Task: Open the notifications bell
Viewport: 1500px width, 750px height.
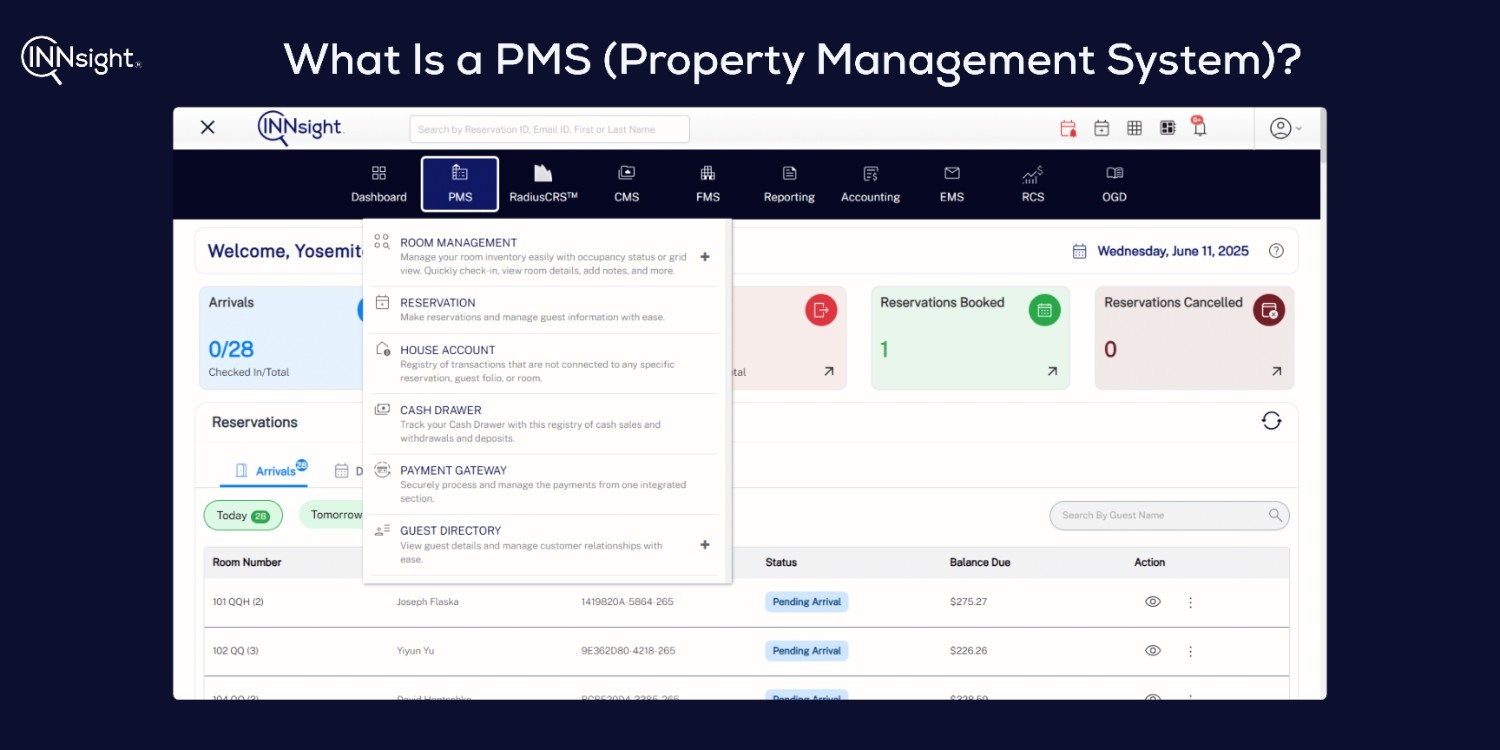Action: 1199,127
